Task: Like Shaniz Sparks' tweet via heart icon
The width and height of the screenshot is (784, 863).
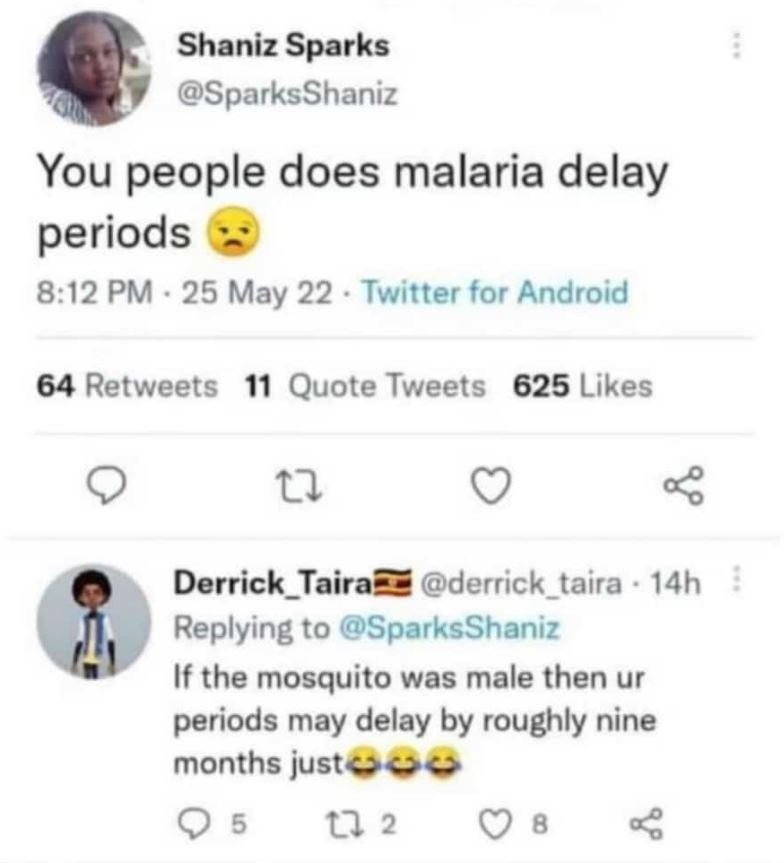Action: point(489,485)
